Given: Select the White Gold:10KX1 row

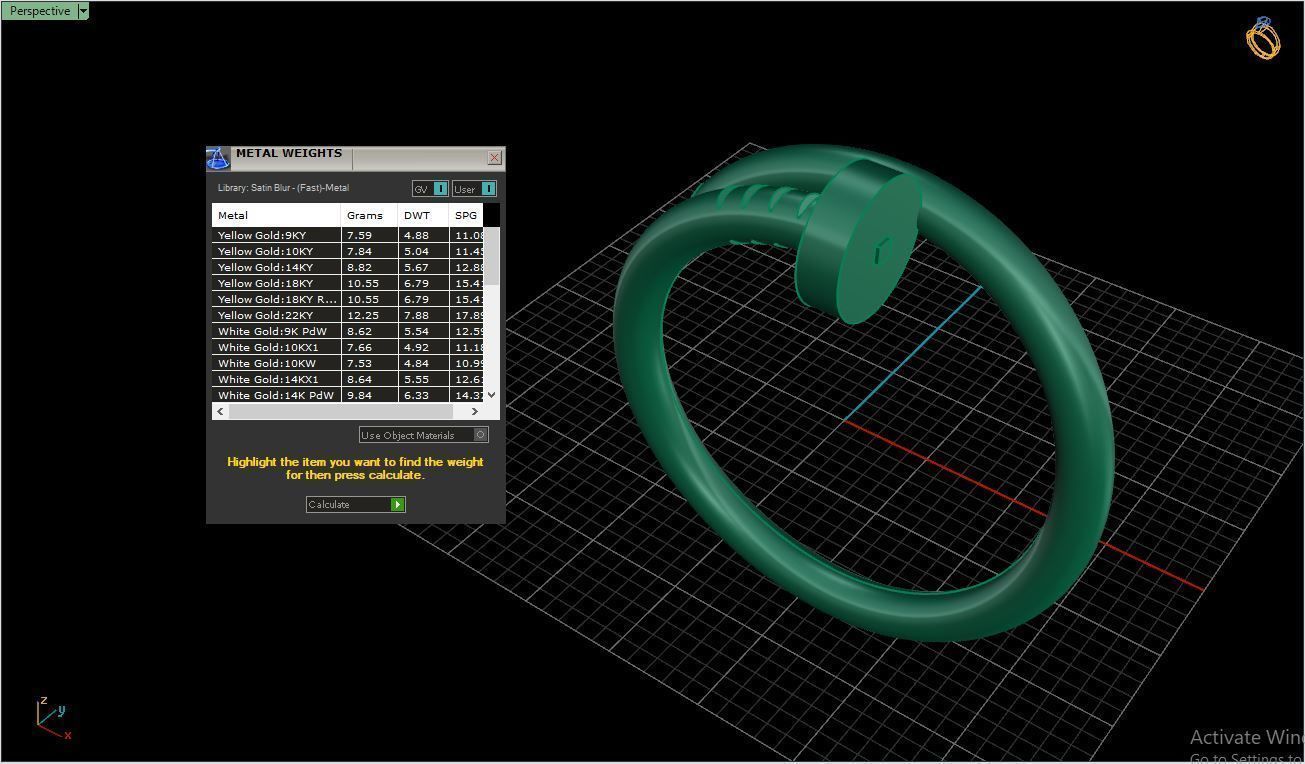Looking at the screenshot, I should 347,347.
